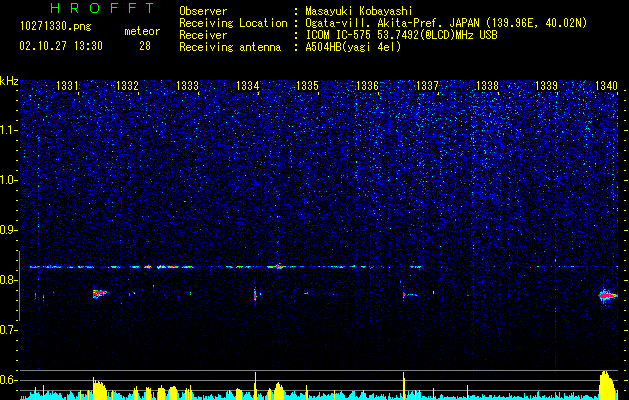
Task: Click the 1338 time marker
Action: (487, 85)
